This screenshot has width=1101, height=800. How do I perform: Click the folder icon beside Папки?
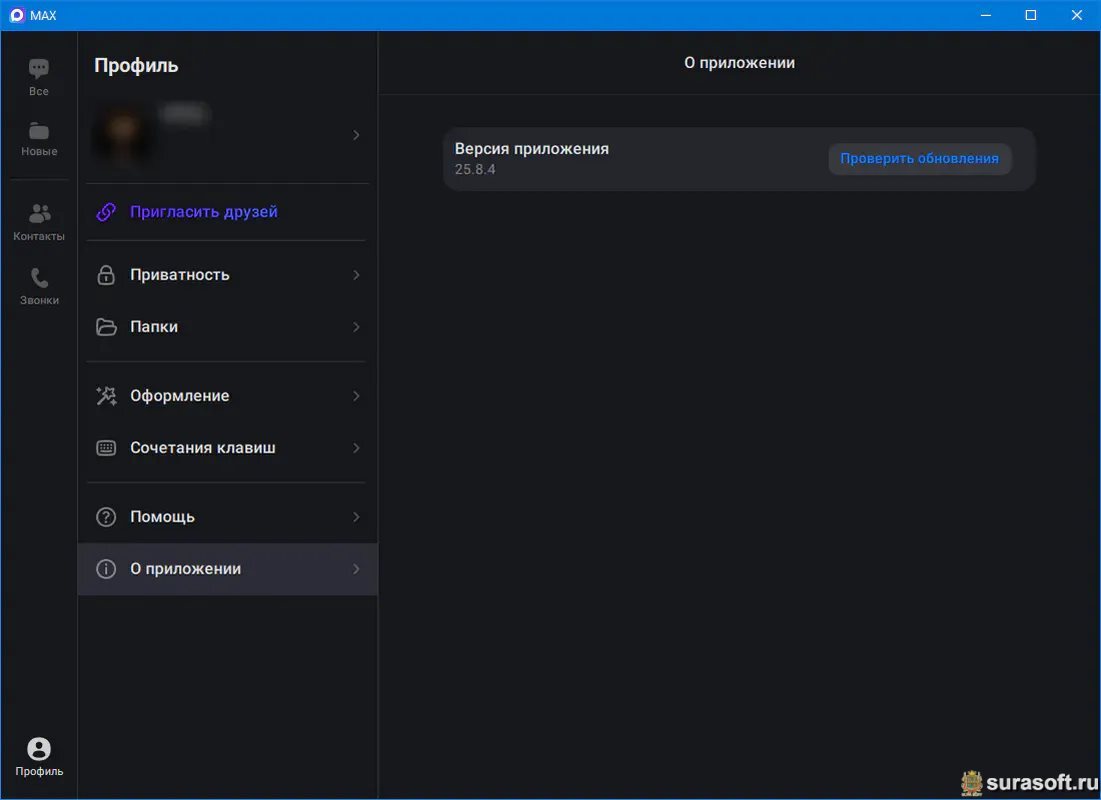tap(106, 327)
